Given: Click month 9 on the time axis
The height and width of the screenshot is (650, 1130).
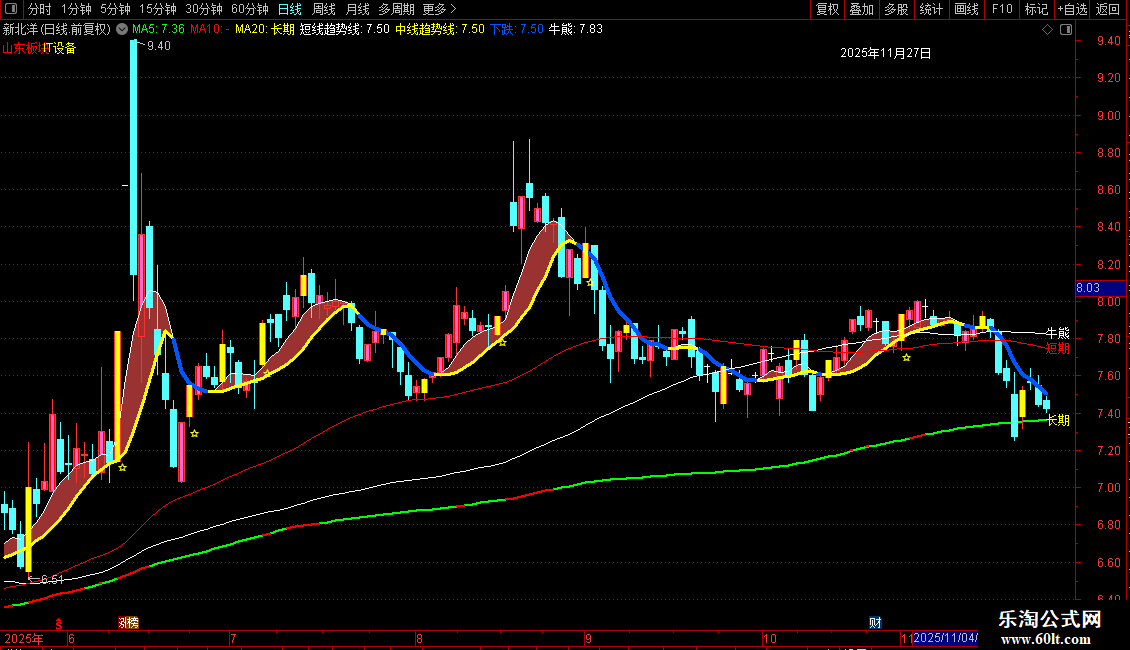Looking at the screenshot, I should pos(588,638).
